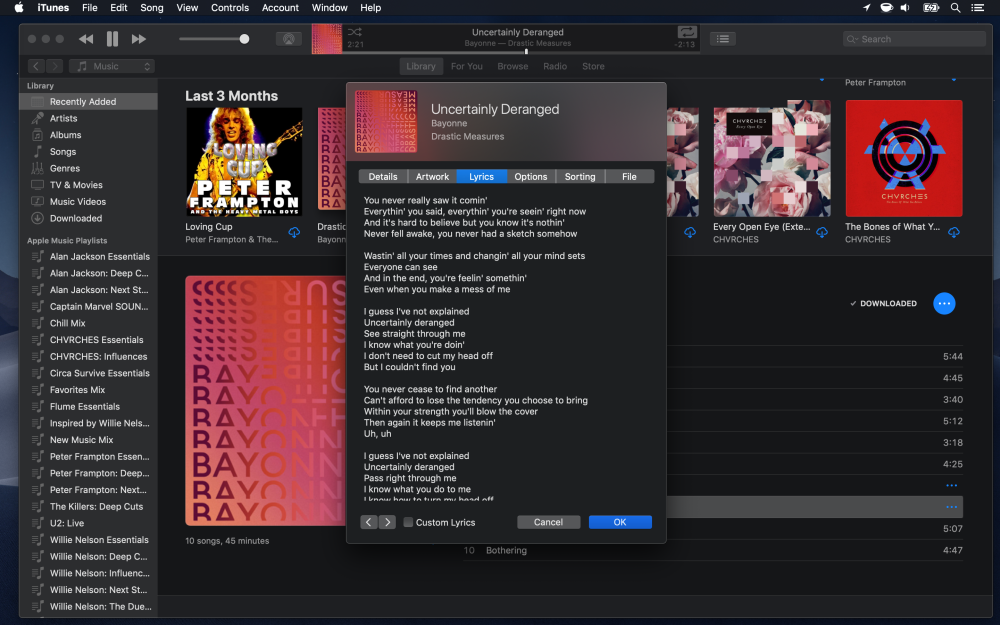Open the Song menu in the menu bar
This screenshot has width=1000, height=625.
pyautogui.click(x=152, y=8)
